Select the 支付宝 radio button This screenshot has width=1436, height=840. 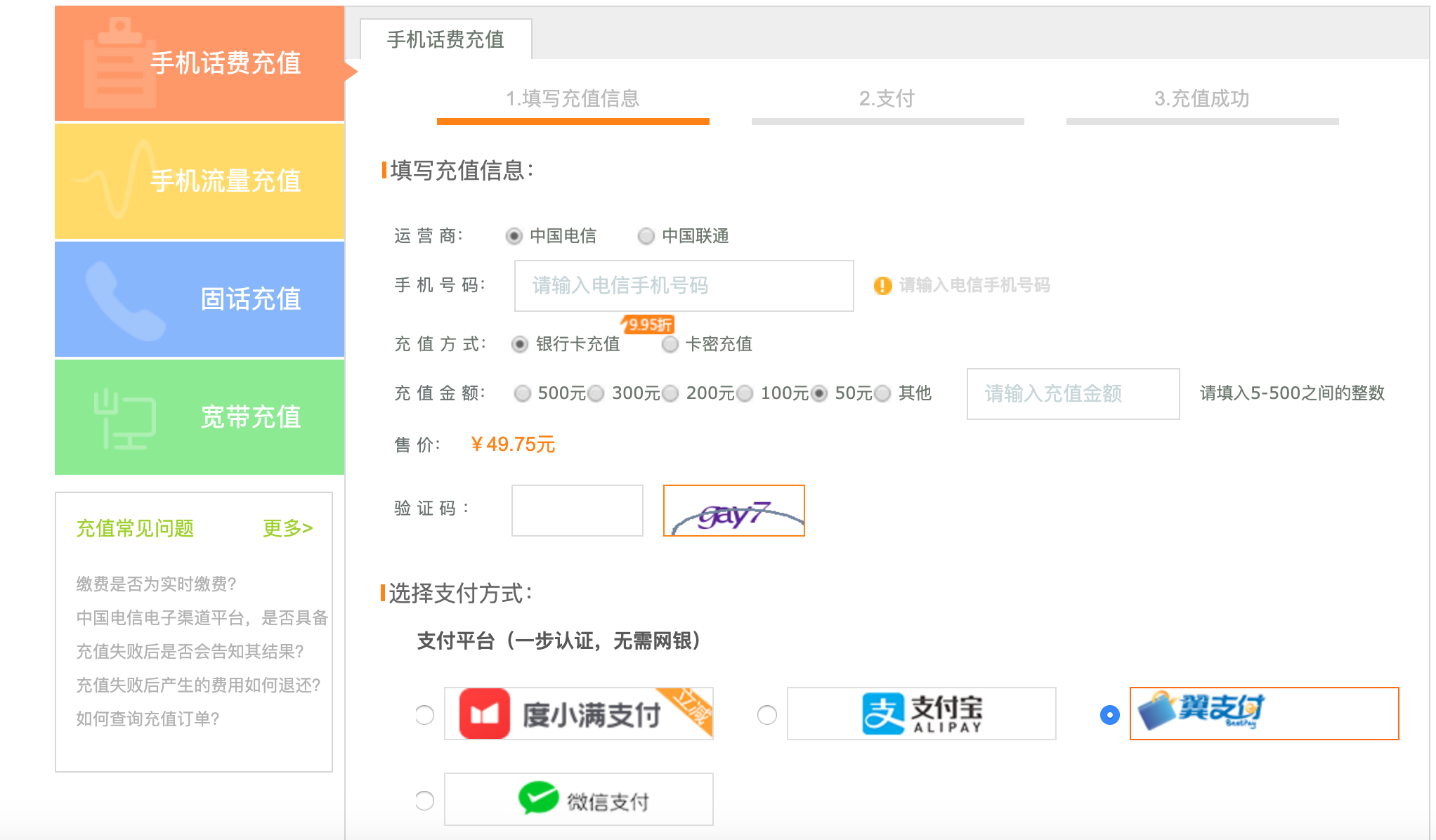[767, 715]
